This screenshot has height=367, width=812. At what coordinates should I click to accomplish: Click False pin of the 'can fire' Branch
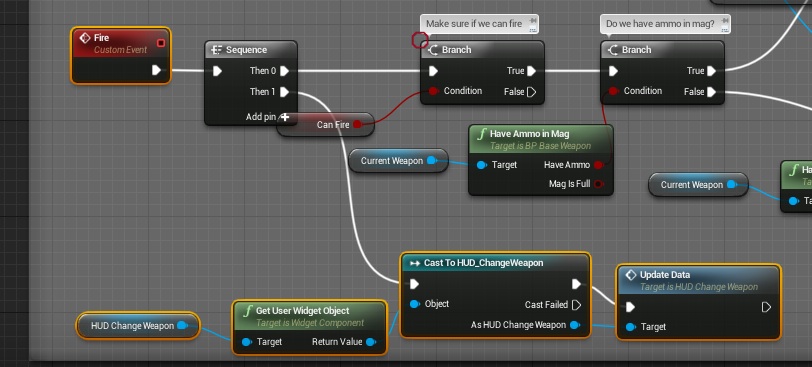click(x=531, y=92)
